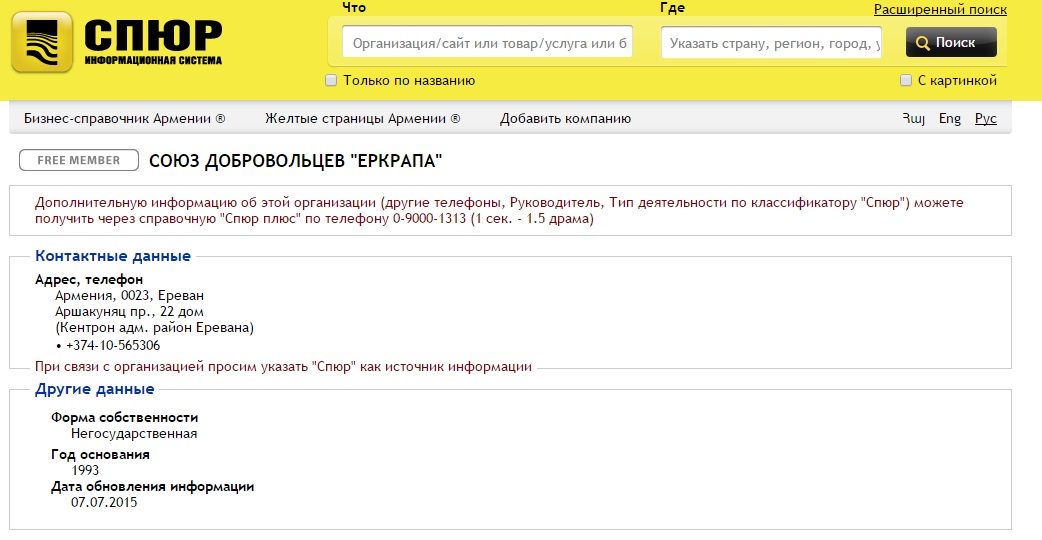Screen dimensions: 1042x540
Task: Click the Контактные данные section heading
Action: 113,256
